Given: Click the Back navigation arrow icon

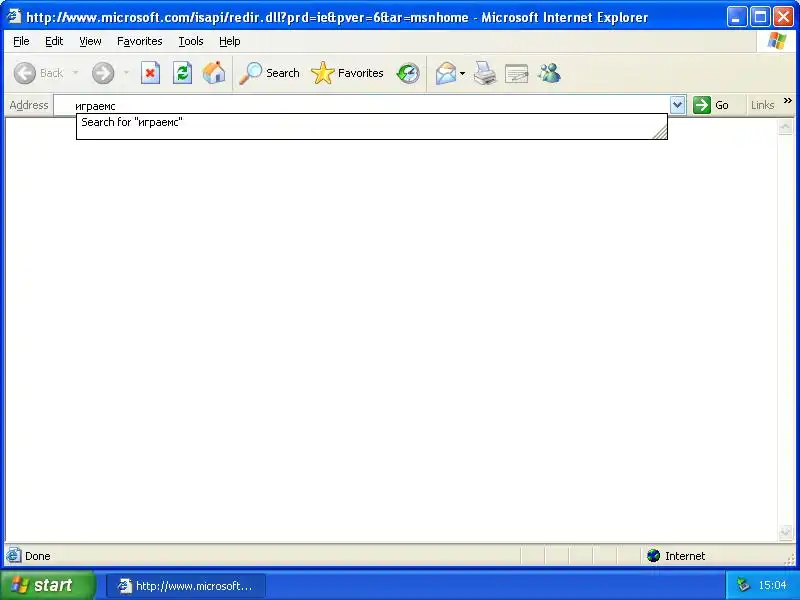Looking at the screenshot, I should 24,73.
